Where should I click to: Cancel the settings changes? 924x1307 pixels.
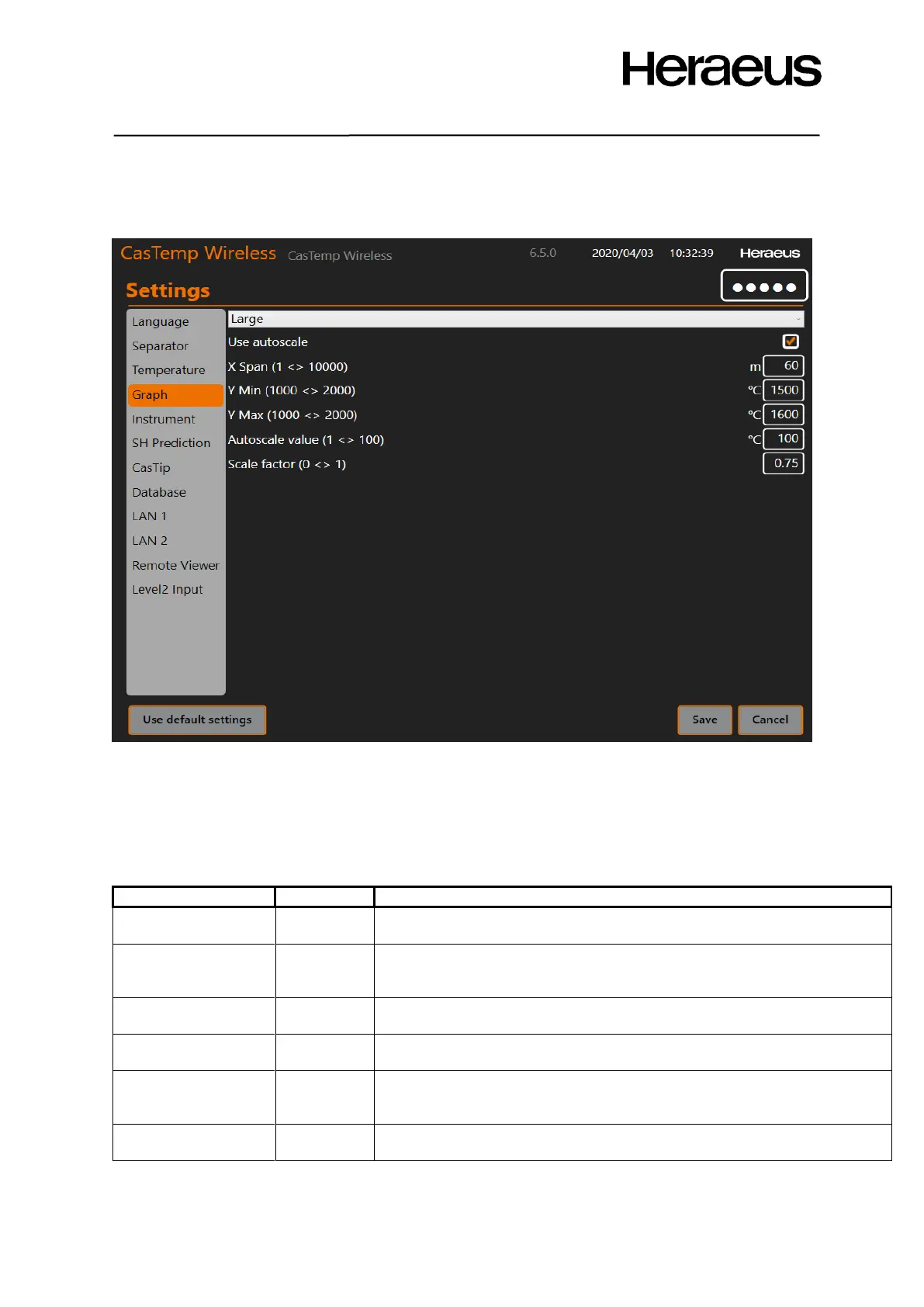click(x=770, y=719)
